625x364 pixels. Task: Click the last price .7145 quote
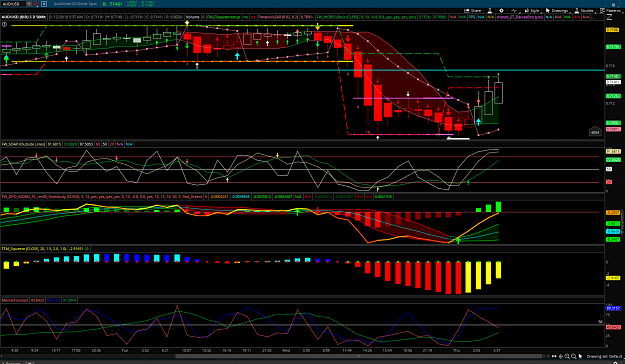tap(112, 4)
